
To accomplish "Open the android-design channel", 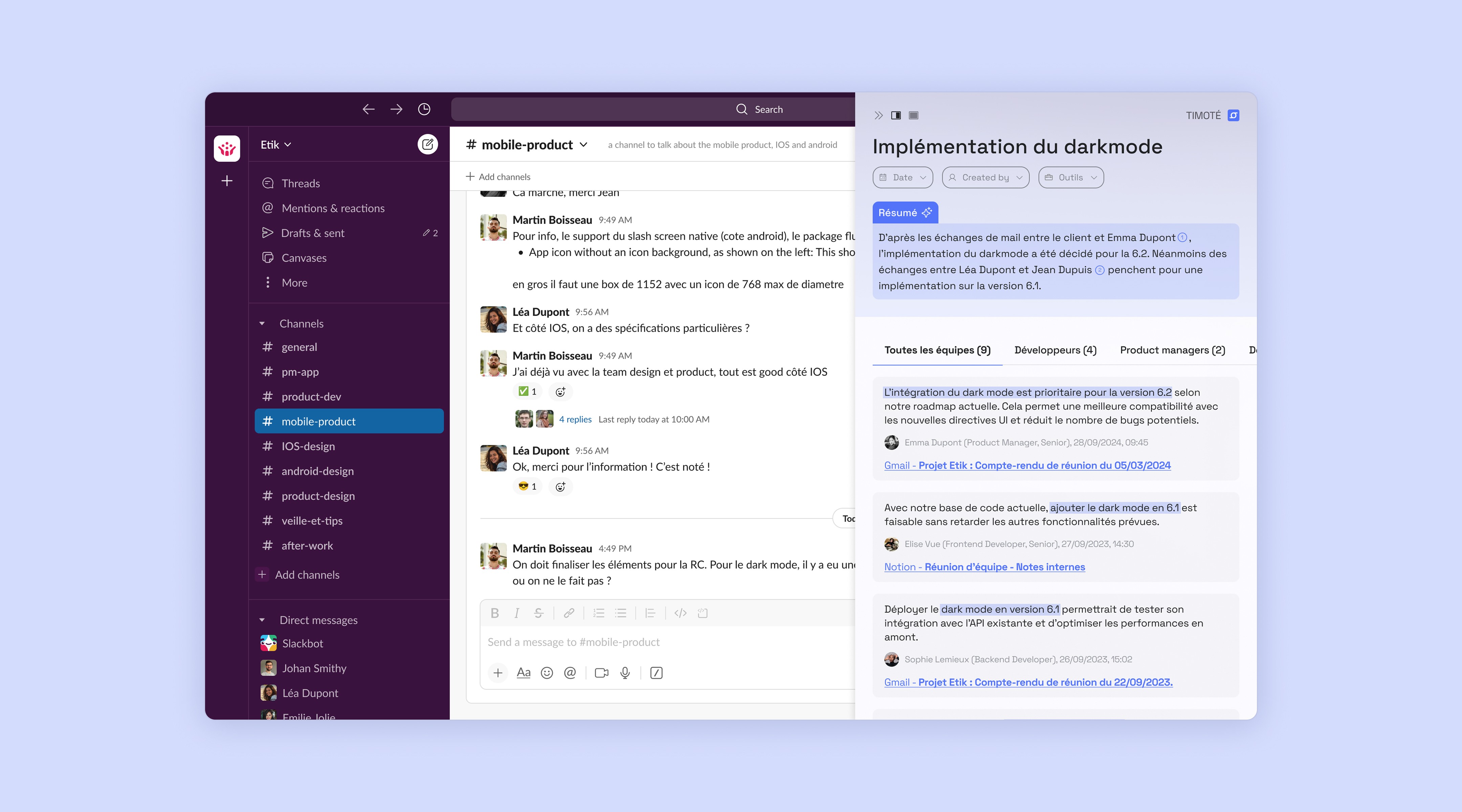I will point(317,471).
